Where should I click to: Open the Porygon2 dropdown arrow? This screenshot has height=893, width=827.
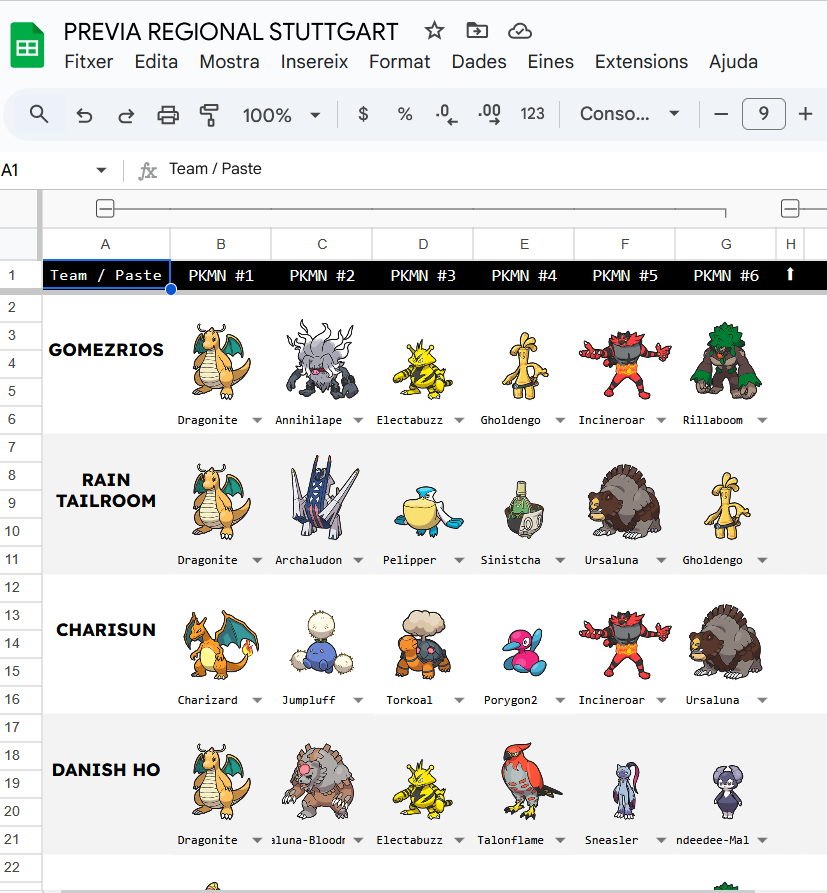[560, 701]
